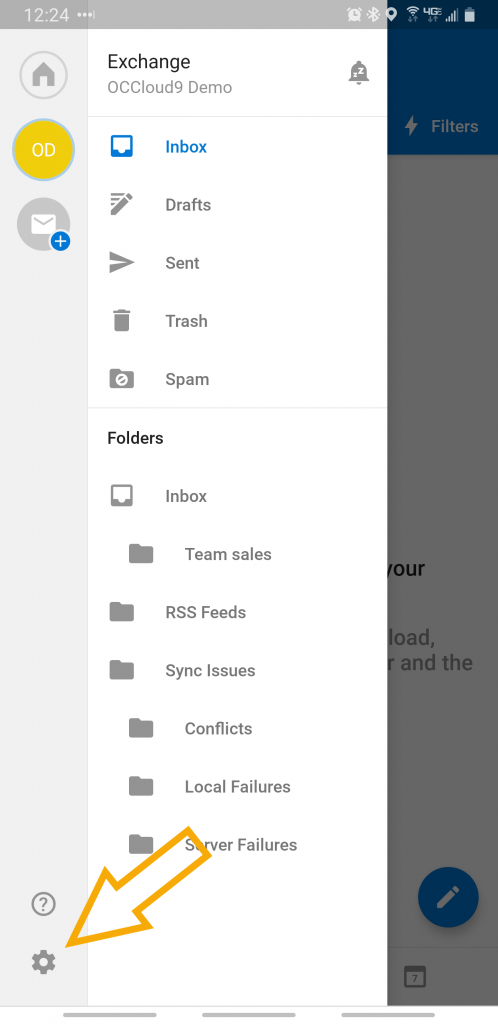498x1024 pixels.
Task: Tap the compose pencil button
Action: [448, 897]
